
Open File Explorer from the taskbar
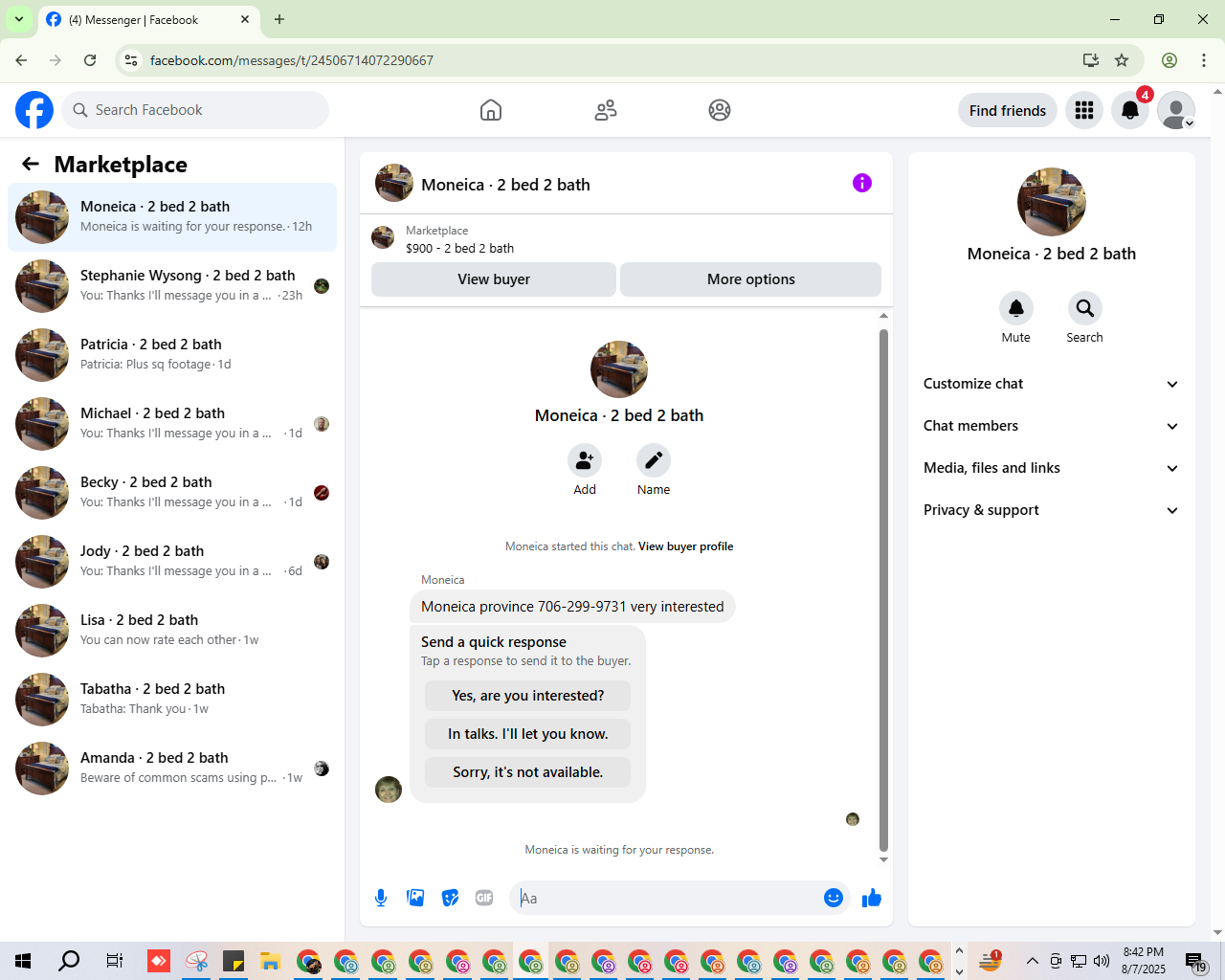click(270, 961)
